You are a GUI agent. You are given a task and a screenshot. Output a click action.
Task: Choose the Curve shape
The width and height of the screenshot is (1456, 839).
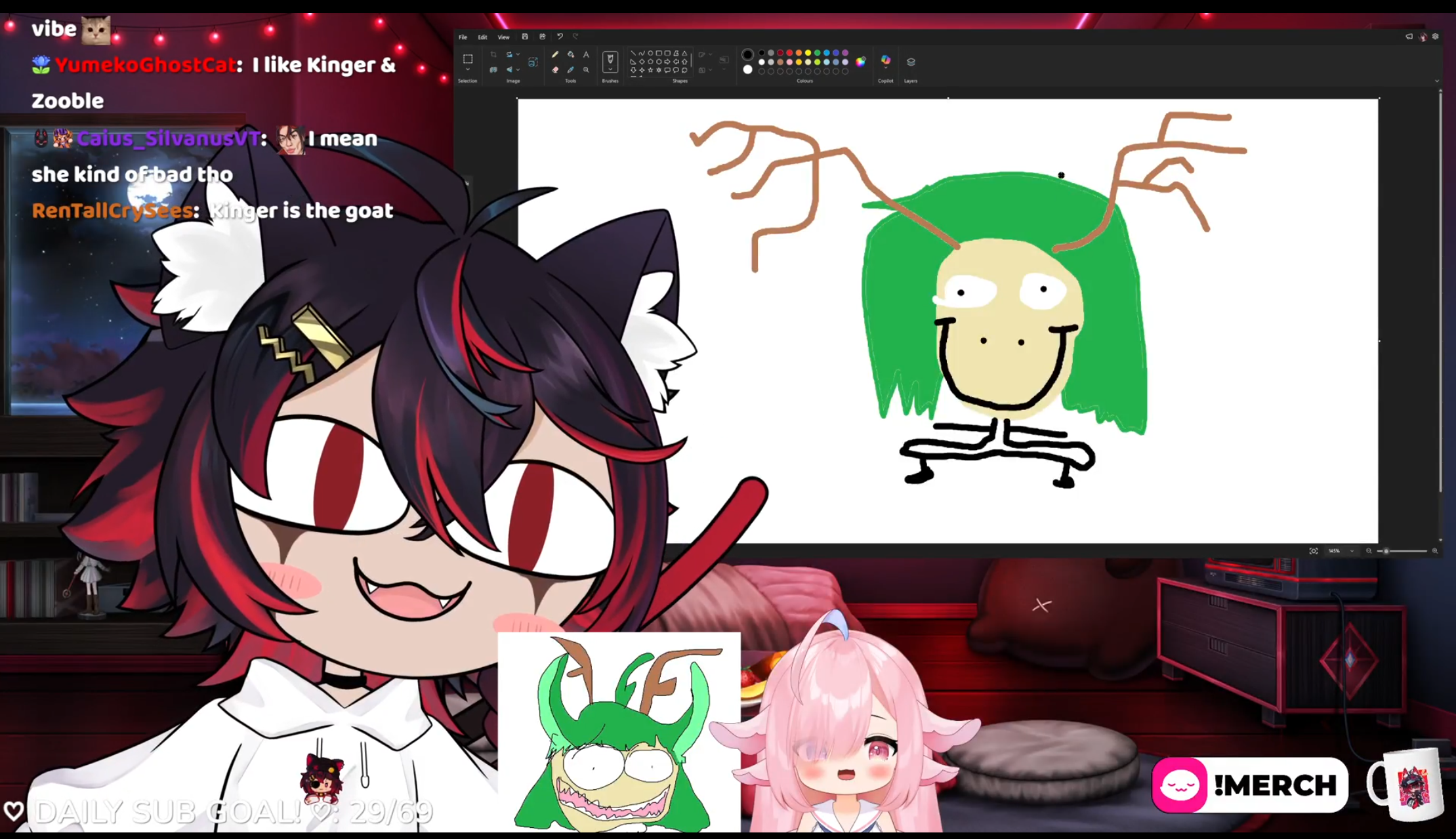pyautogui.click(x=642, y=53)
